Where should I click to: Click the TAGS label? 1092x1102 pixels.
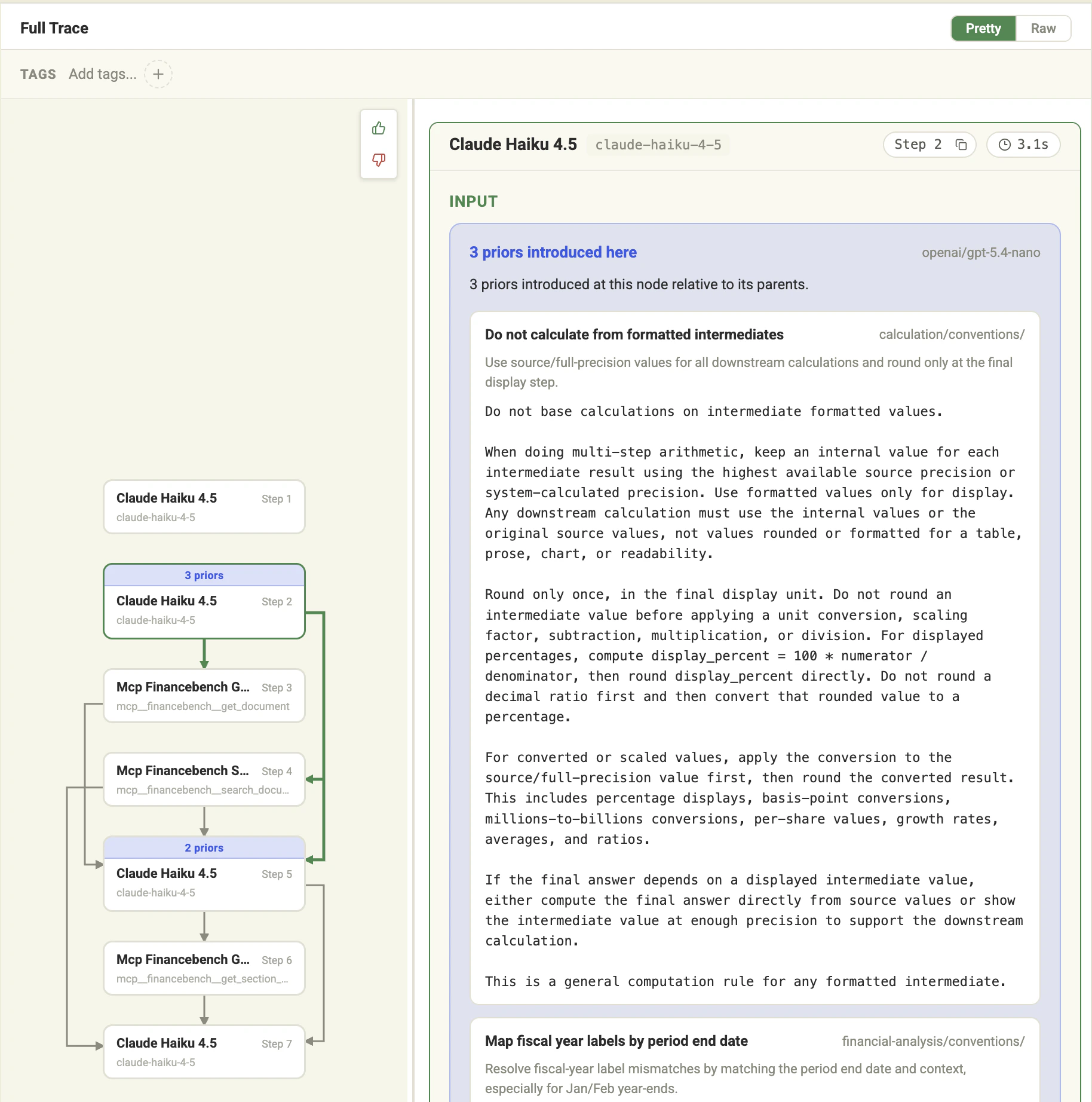click(38, 74)
